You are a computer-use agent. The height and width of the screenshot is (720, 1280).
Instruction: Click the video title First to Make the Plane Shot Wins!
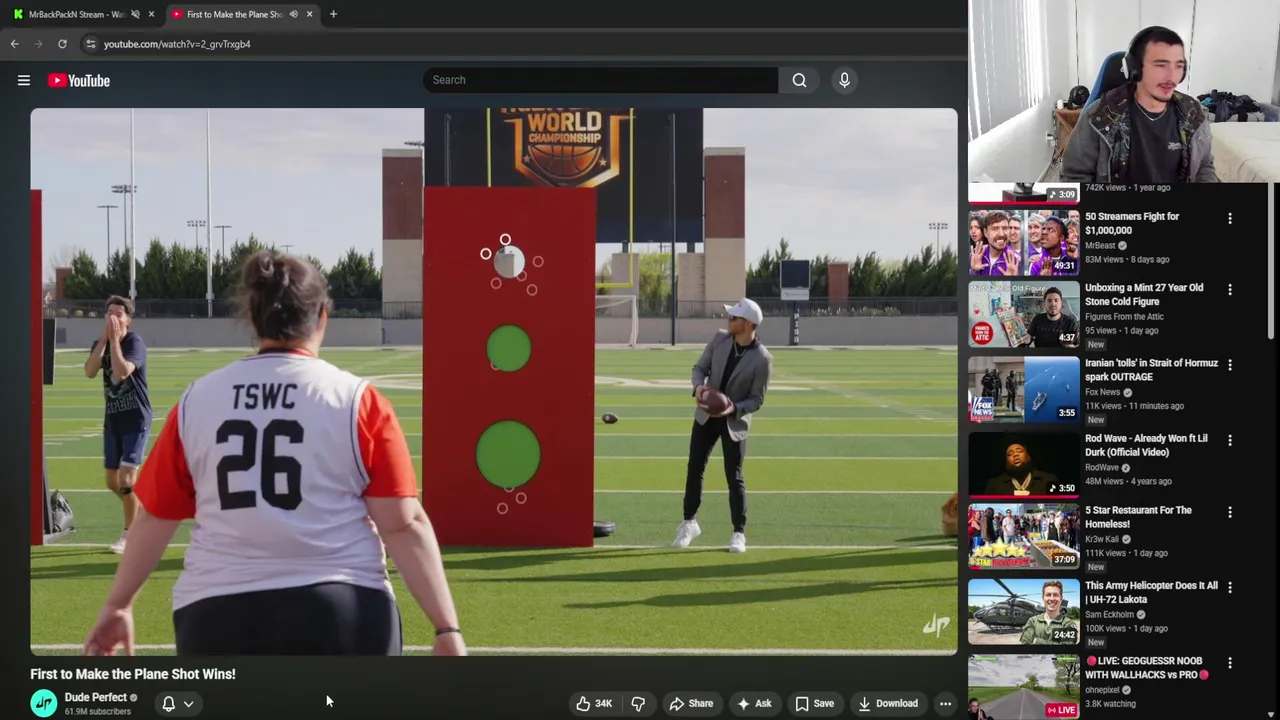(133, 674)
